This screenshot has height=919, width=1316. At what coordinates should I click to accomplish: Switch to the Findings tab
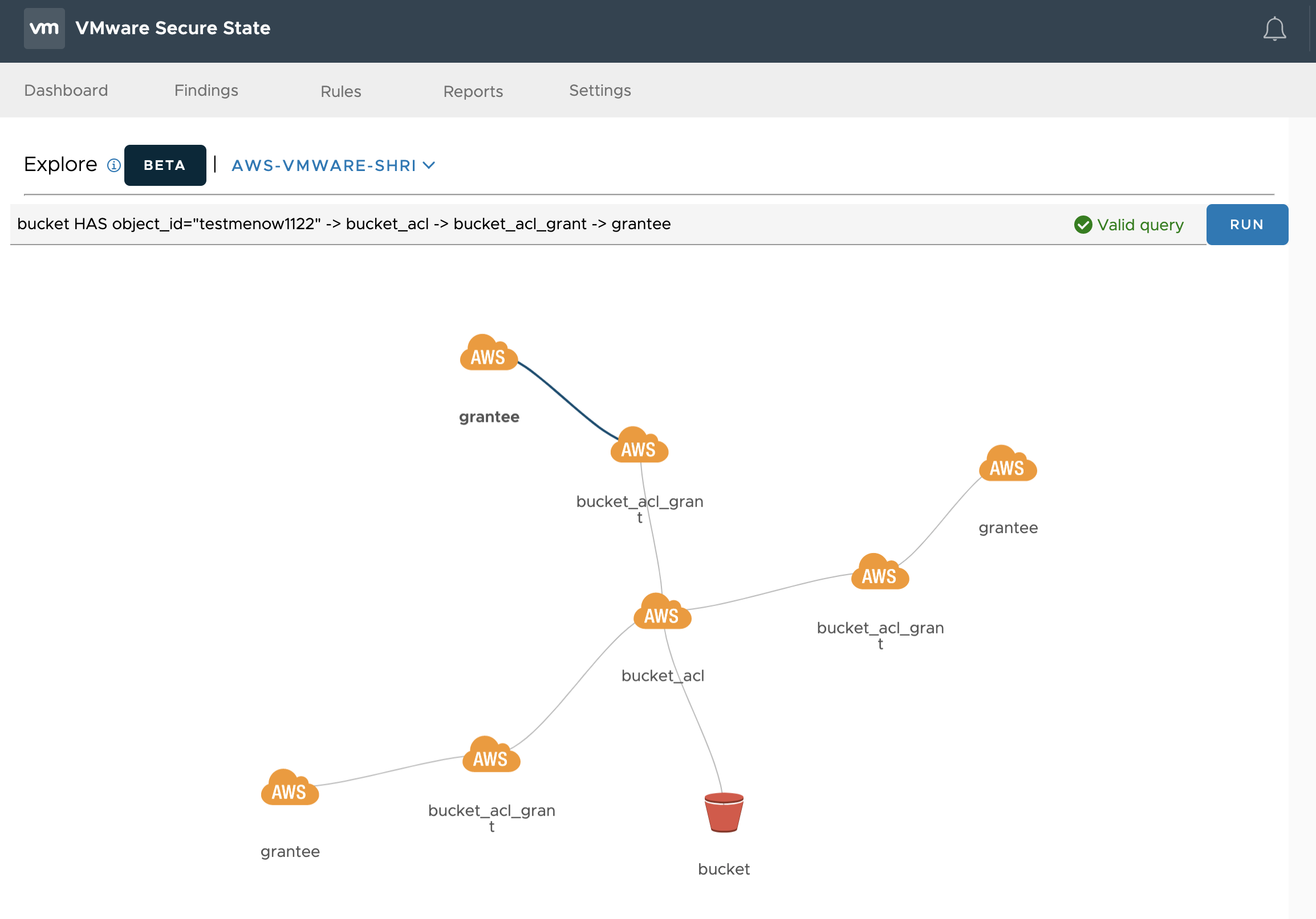click(206, 91)
